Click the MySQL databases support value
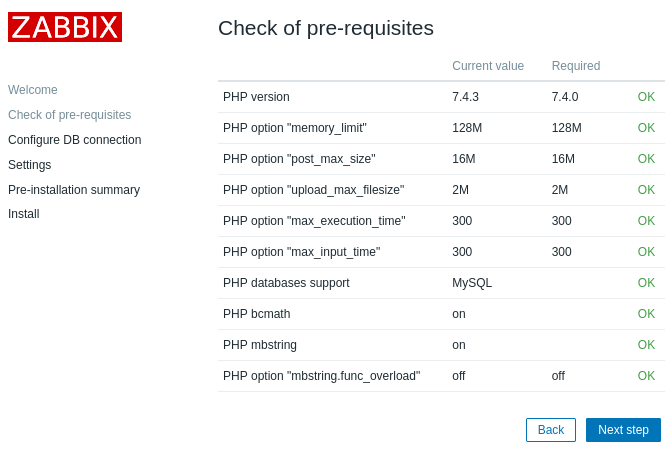Image resolution: width=671 pixels, height=450 pixels. click(472, 283)
